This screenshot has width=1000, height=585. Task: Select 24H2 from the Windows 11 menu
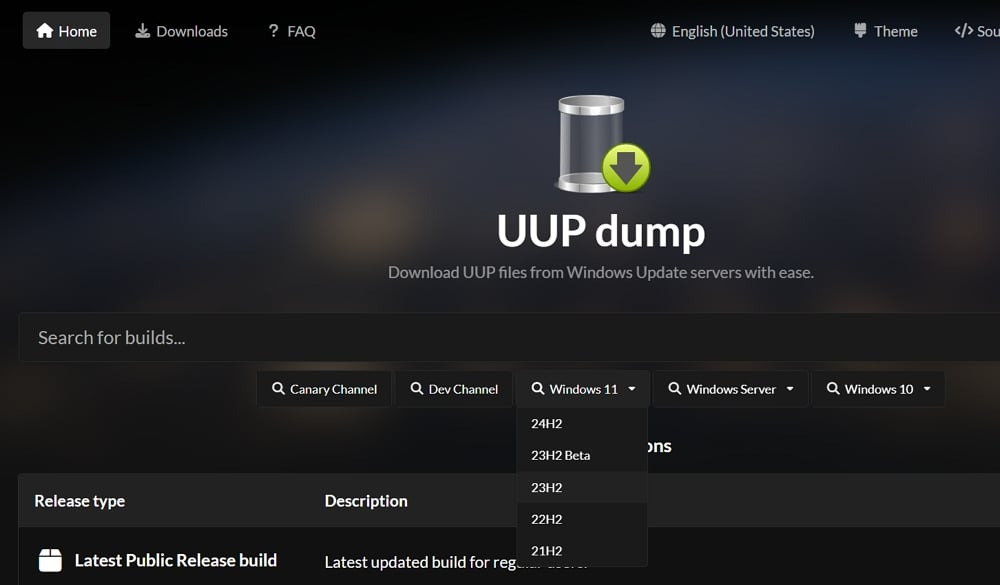(x=582, y=424)
